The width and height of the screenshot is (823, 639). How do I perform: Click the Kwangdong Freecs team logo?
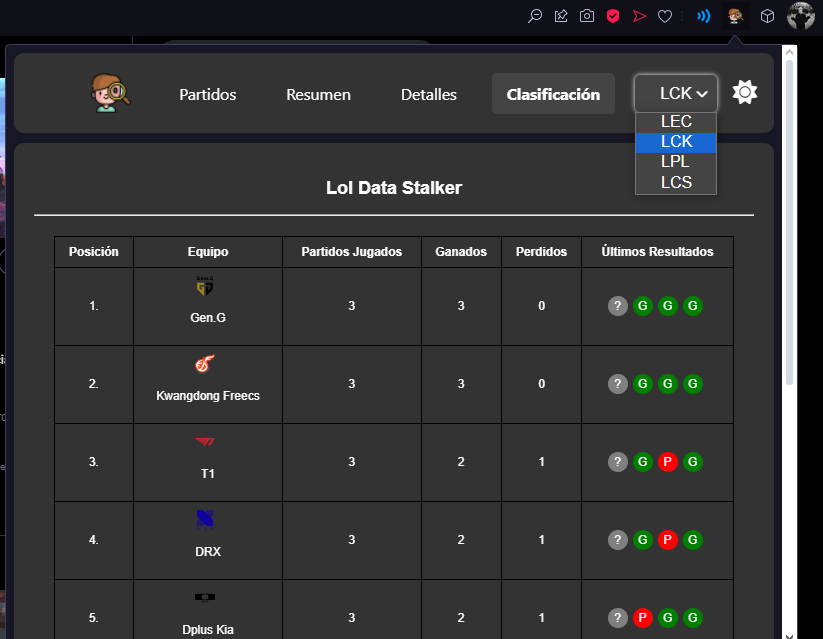pyautogui.click(x=205, y=363)
